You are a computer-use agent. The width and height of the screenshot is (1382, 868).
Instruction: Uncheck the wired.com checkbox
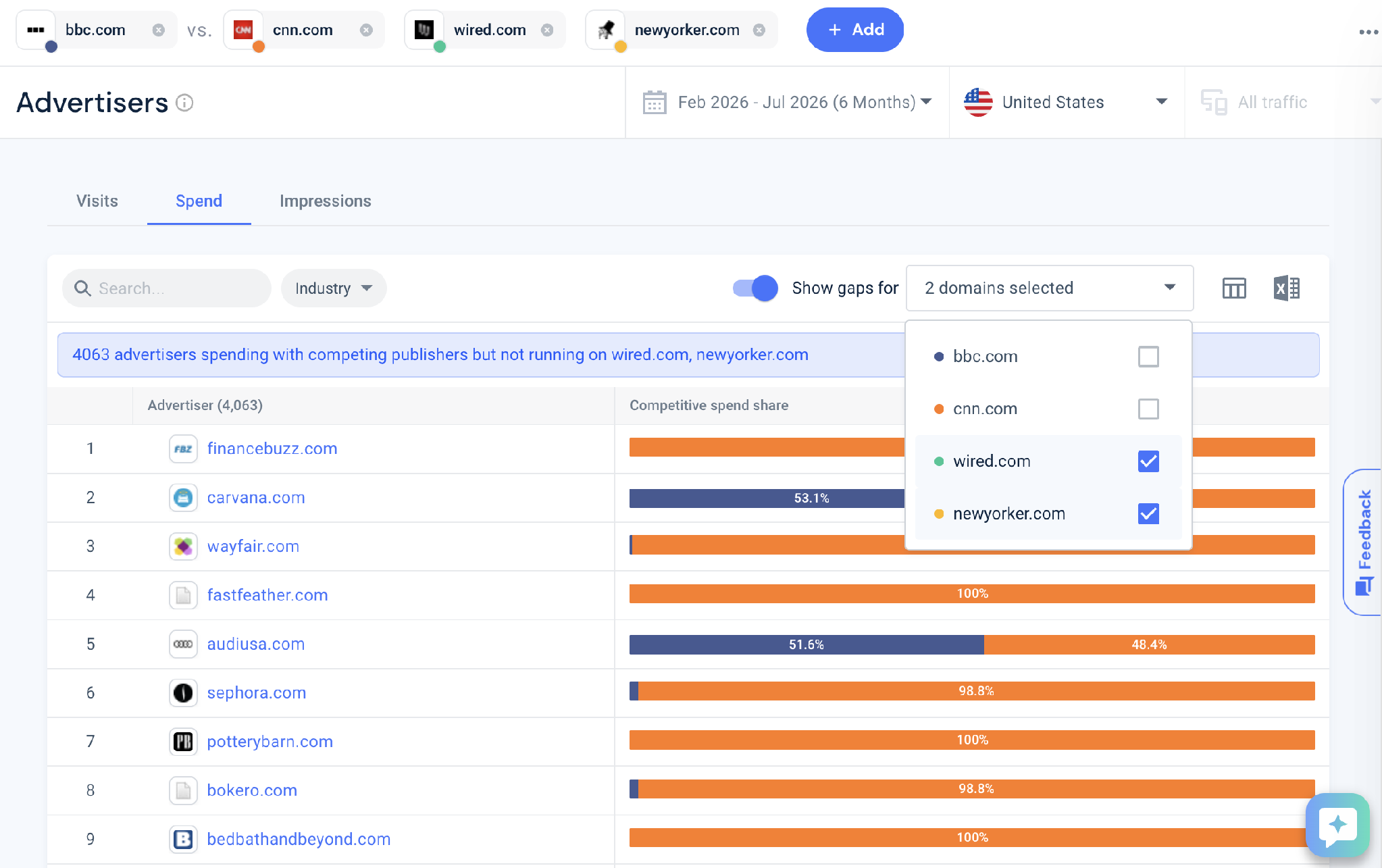pyautogui.click(x=1148, y=461)
